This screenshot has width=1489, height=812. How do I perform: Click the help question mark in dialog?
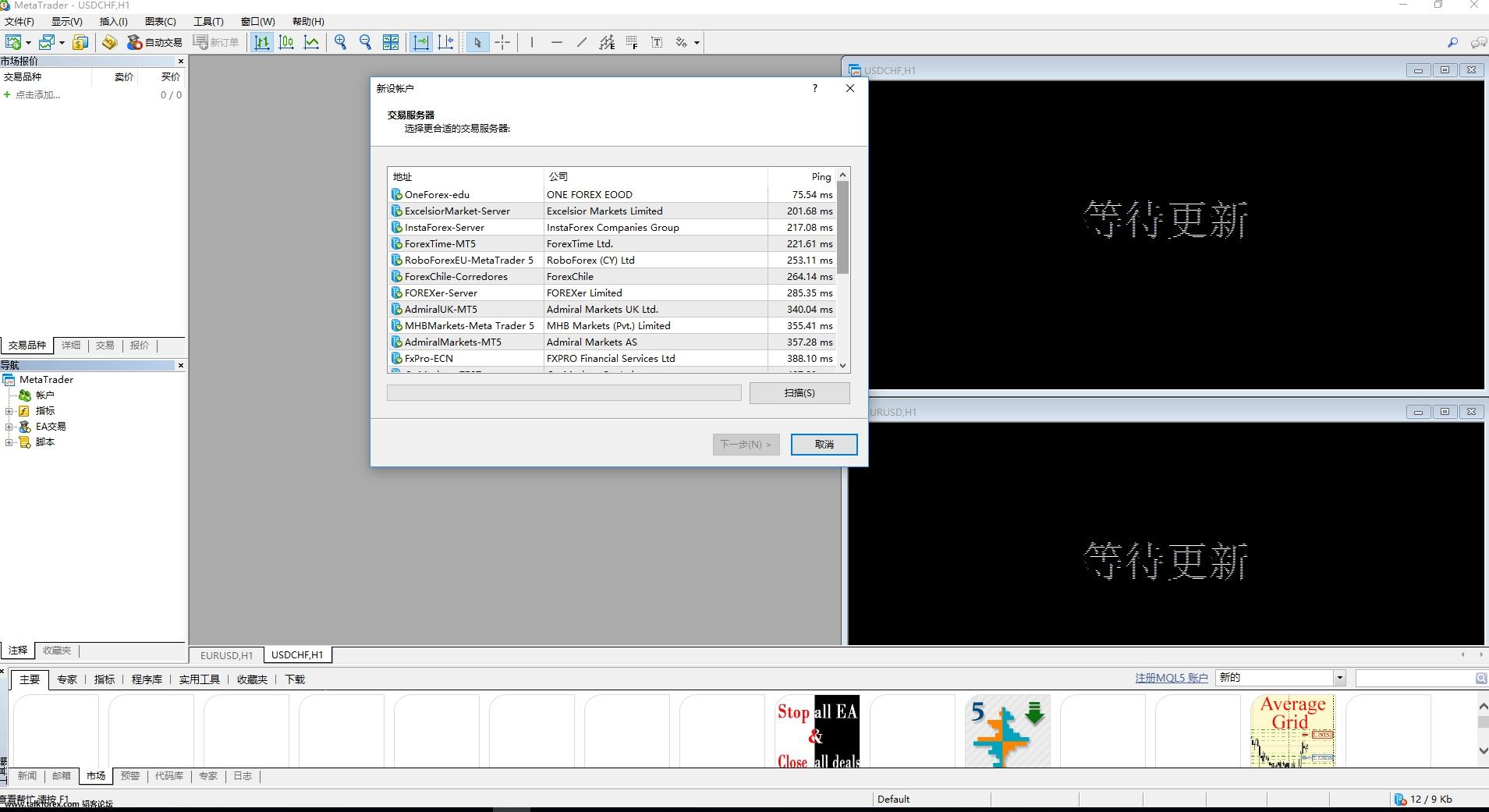pos(815,88)
